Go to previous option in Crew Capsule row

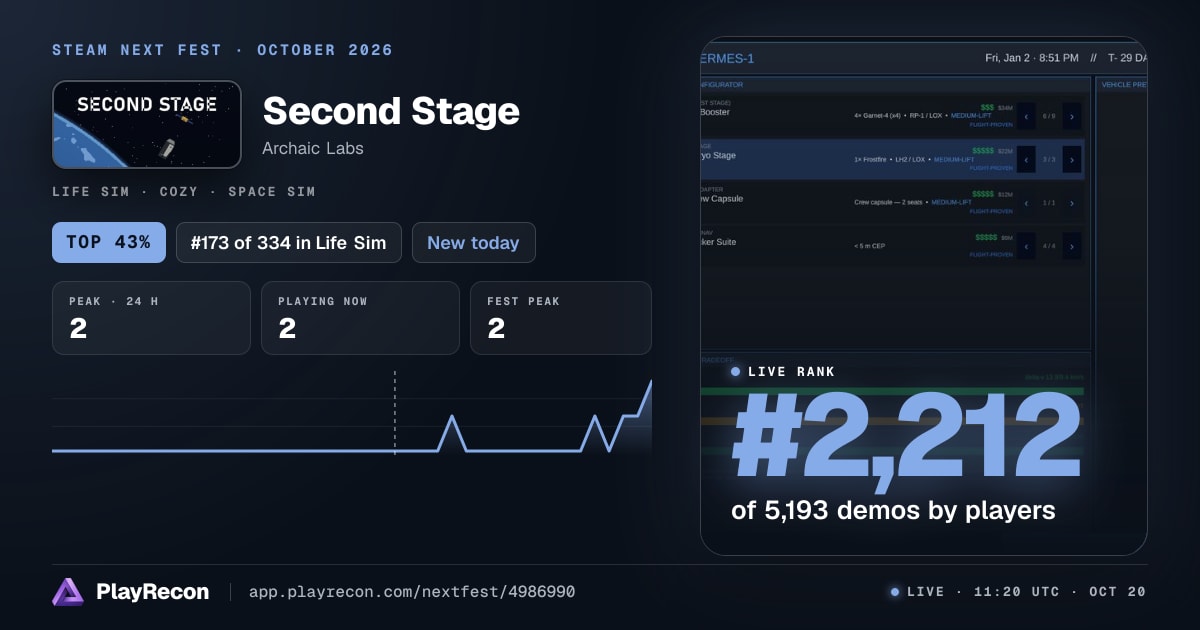coord(1026,203)
